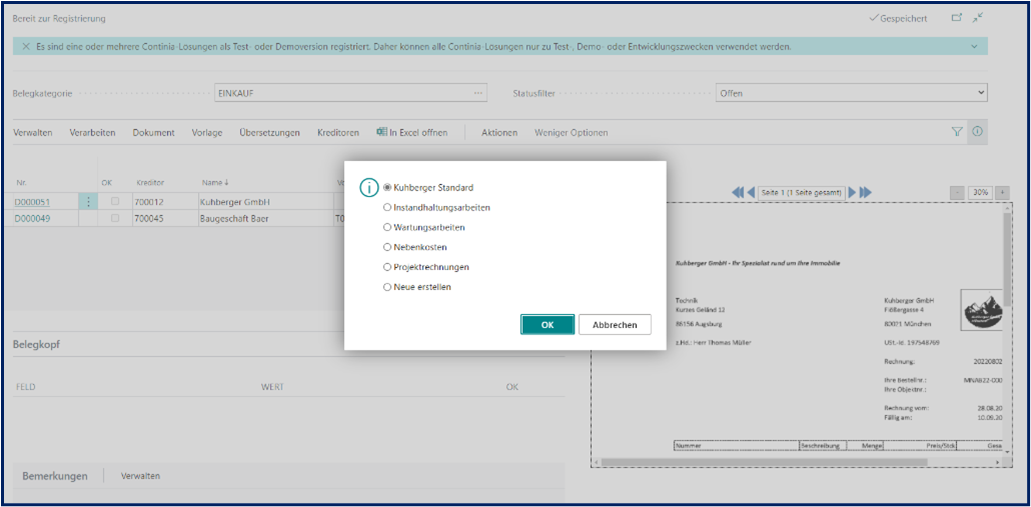Jump to last page in document viewer

pyautogui.click(x=866, y=192)
